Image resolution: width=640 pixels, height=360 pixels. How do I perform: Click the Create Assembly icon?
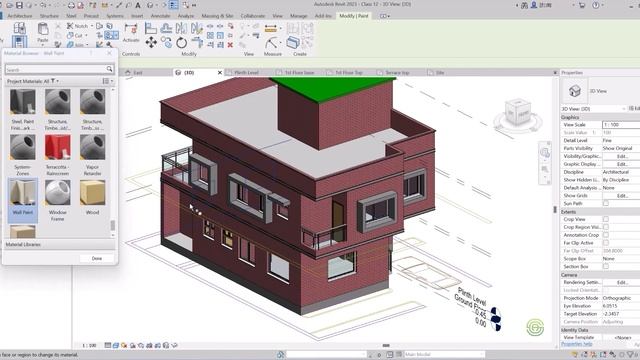[x=293, y=42]
